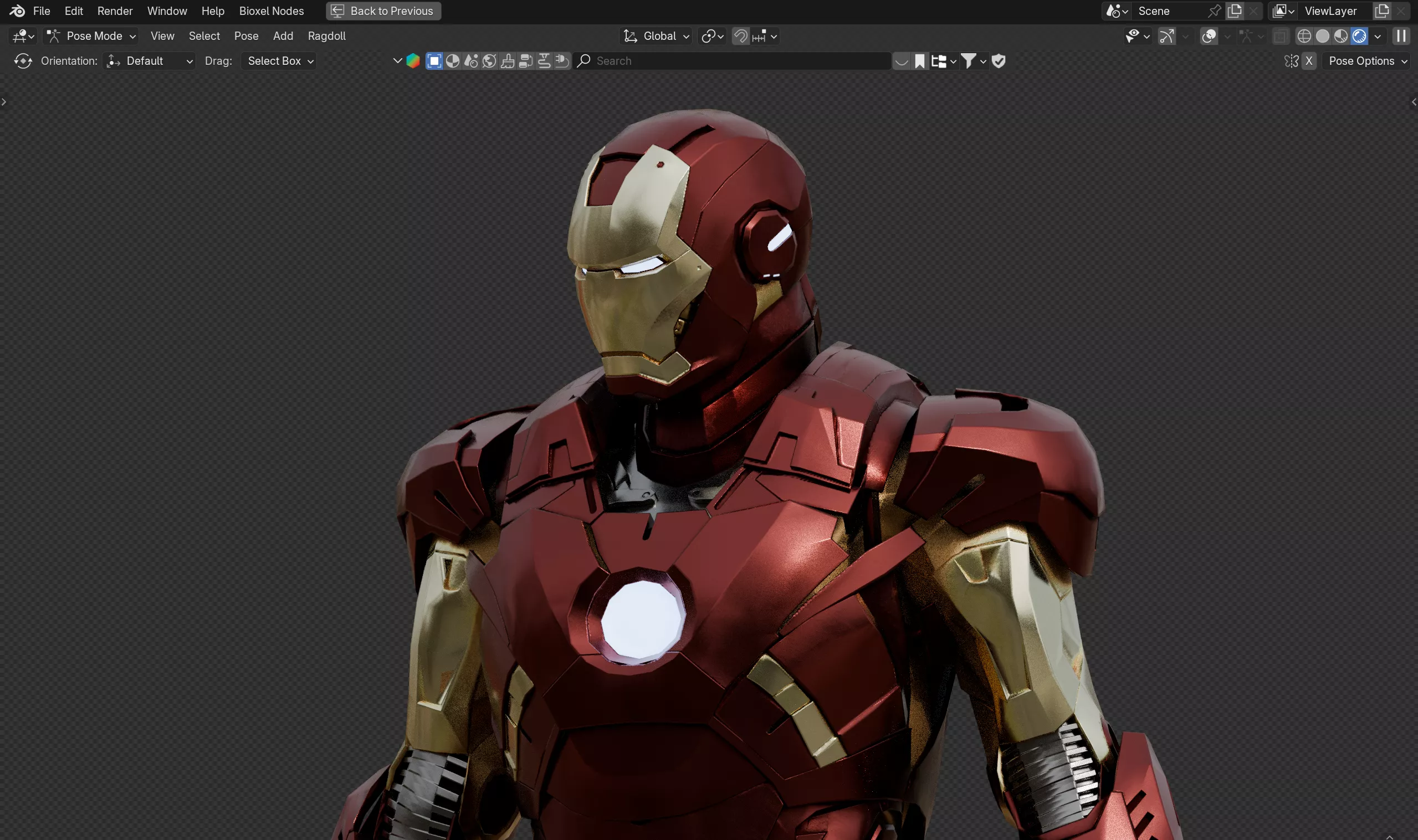Open the Pose Mode dropdown

point(91,36)
